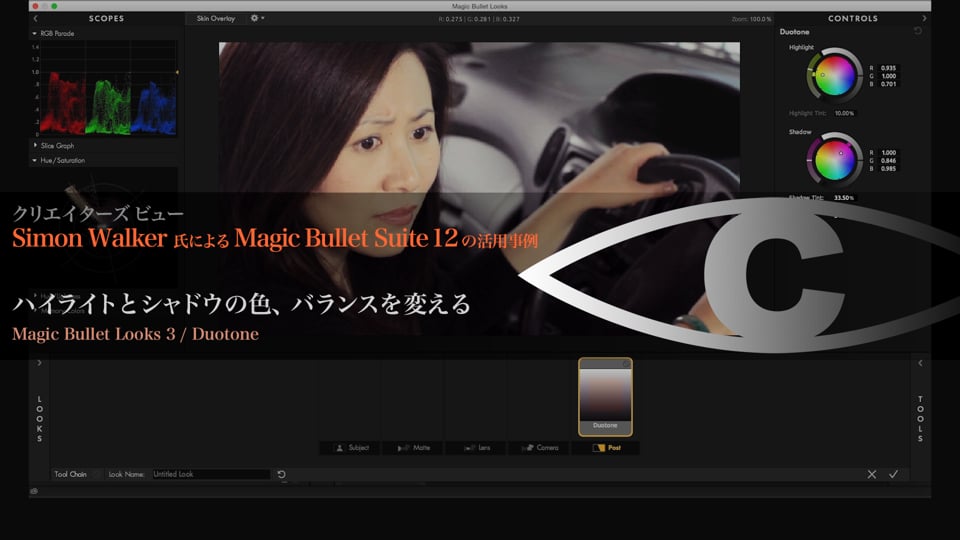Collapse the Controls panel with its arrow
Viewport: 960px width, 540px height.
coord(924,18)
